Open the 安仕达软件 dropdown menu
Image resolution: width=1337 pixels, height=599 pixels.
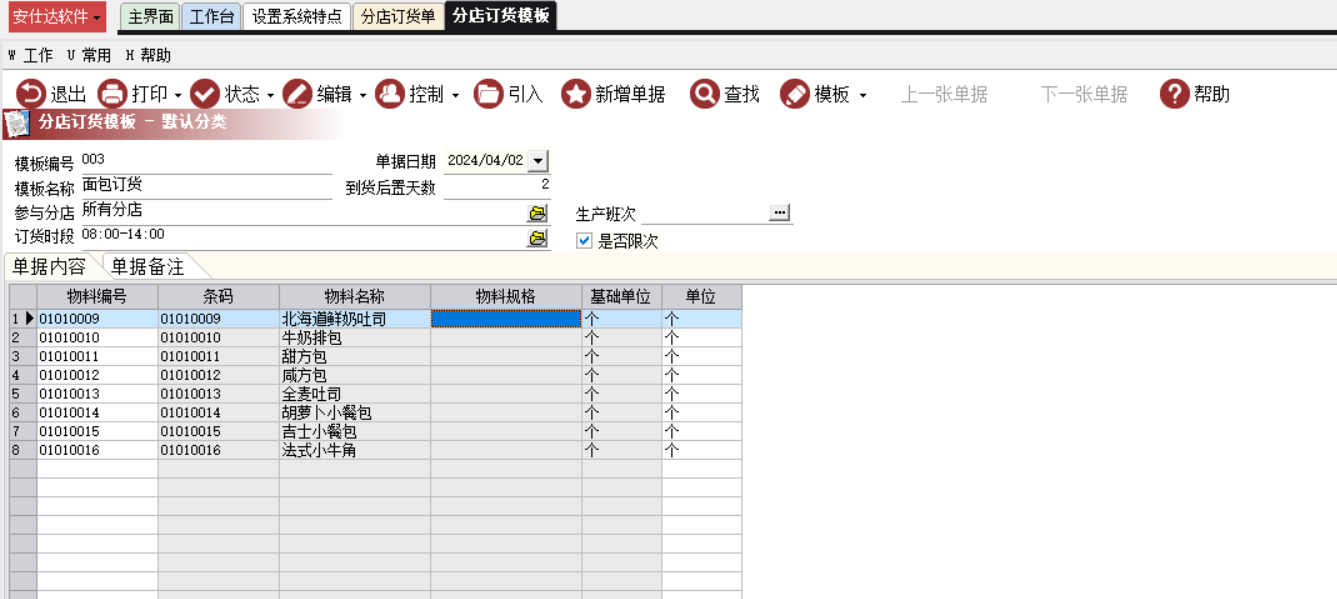pyautogui.click(x=56, y=17)
